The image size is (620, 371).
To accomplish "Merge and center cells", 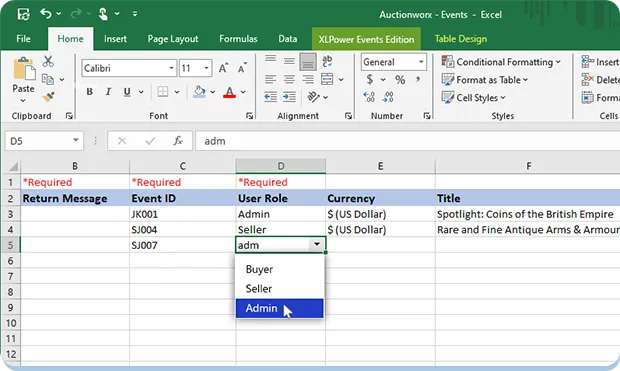I will [x=327, y=79].
